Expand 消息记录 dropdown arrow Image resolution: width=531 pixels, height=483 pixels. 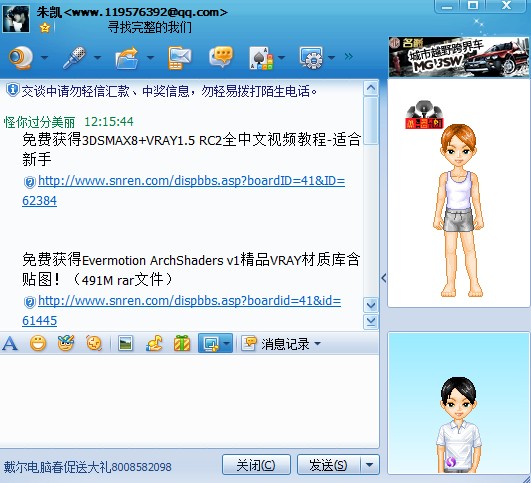coord(317,343)
